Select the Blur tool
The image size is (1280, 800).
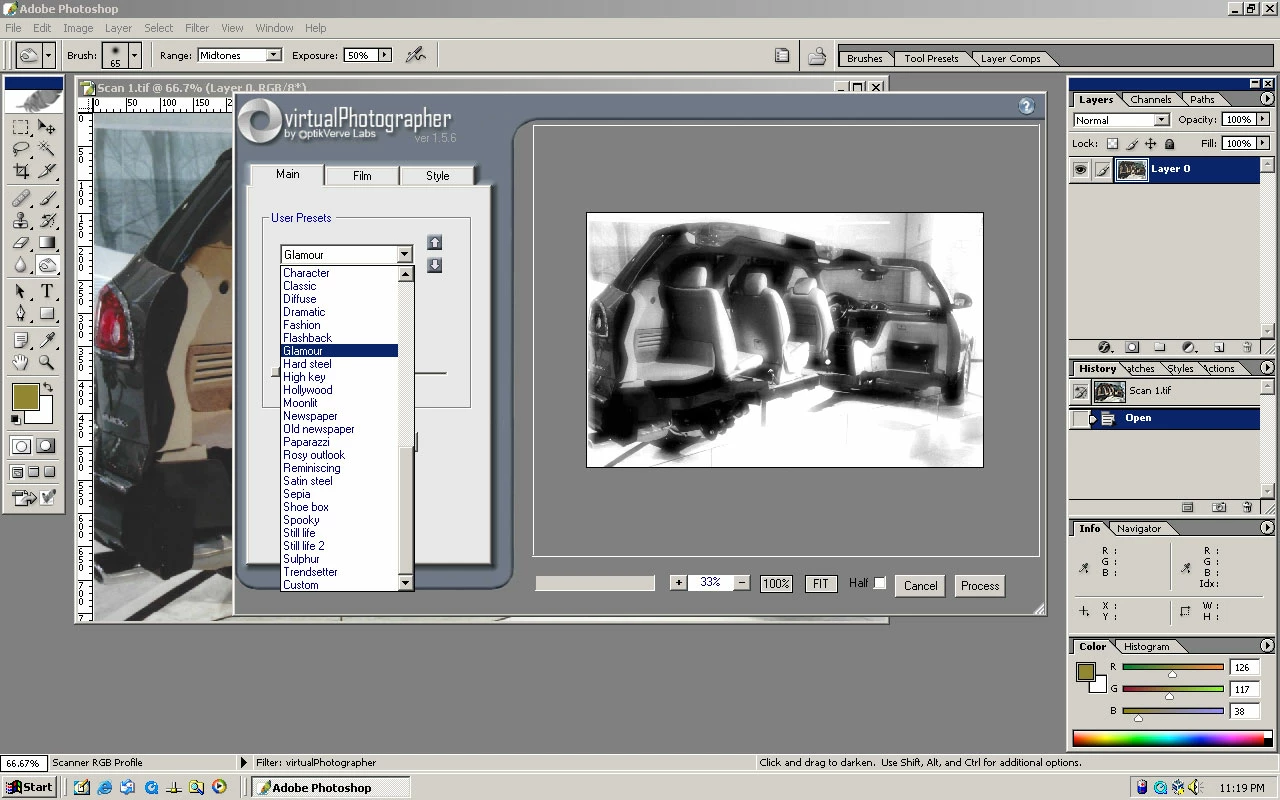click(x=20, y=265)
